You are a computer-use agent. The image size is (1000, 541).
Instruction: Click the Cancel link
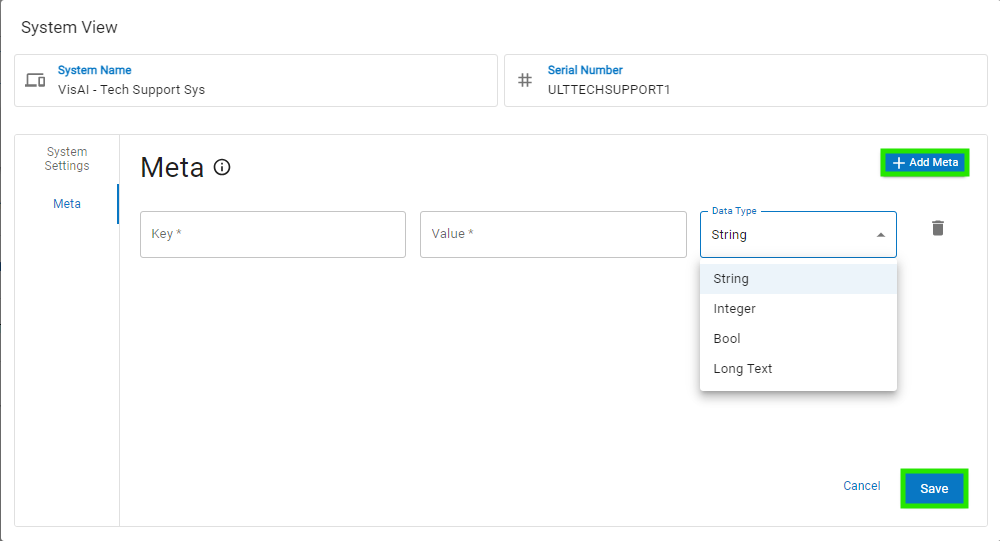[861, 486]
